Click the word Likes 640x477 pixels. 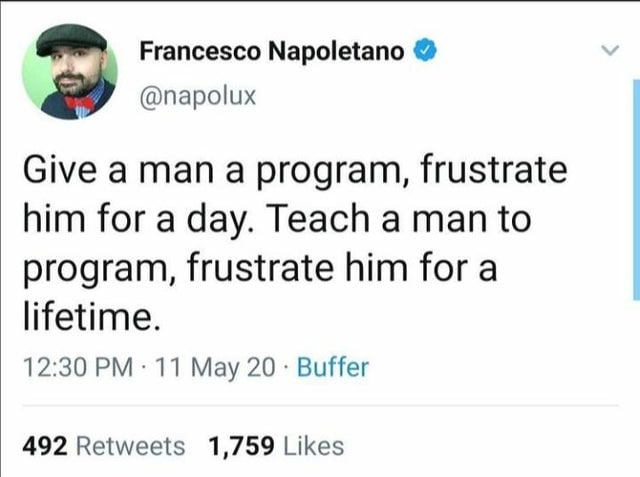click(x=311, y=446)
